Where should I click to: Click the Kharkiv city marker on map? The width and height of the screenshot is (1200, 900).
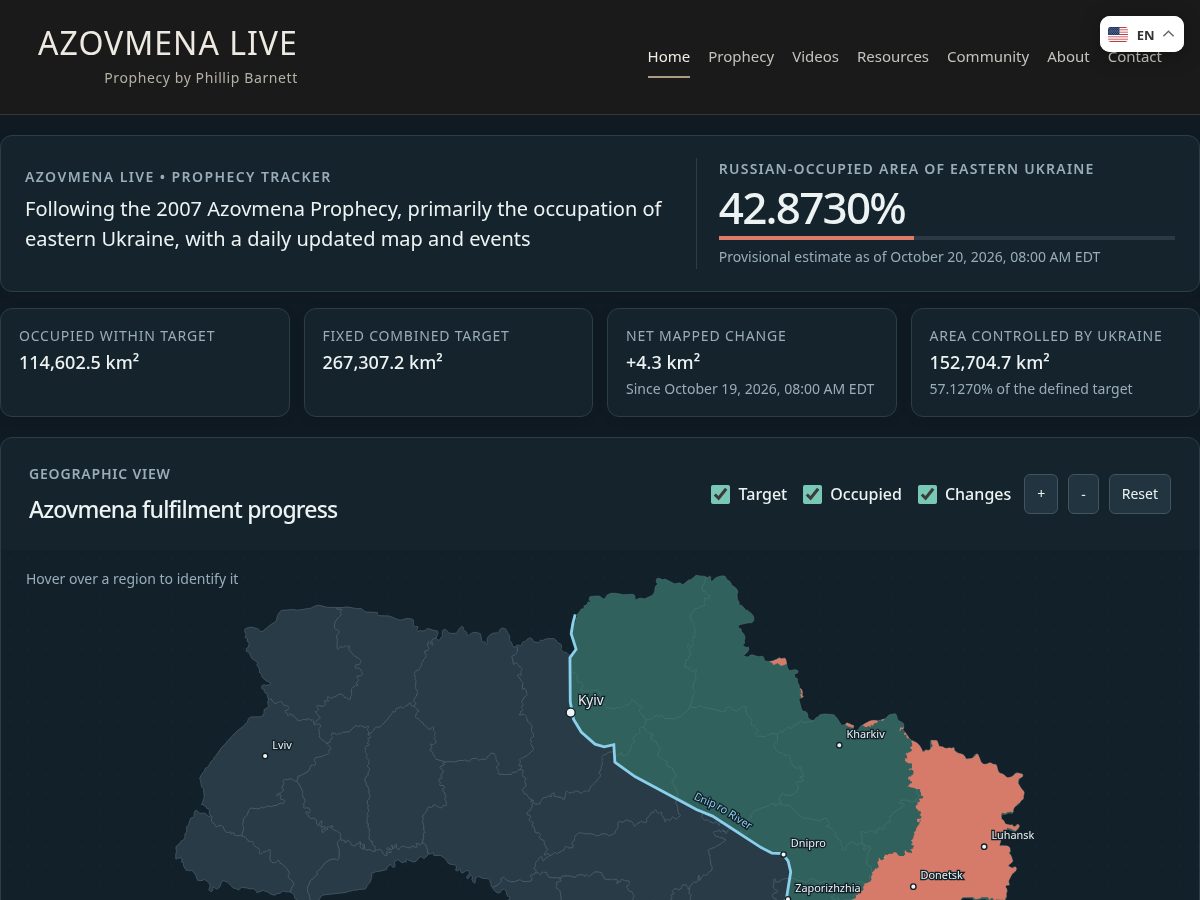(x=839, y=745)
